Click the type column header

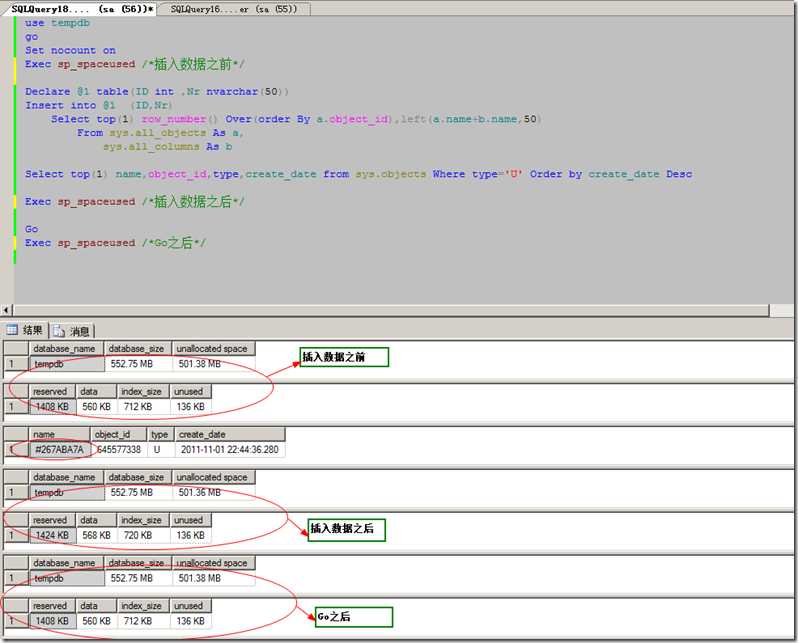coord(160,435)
